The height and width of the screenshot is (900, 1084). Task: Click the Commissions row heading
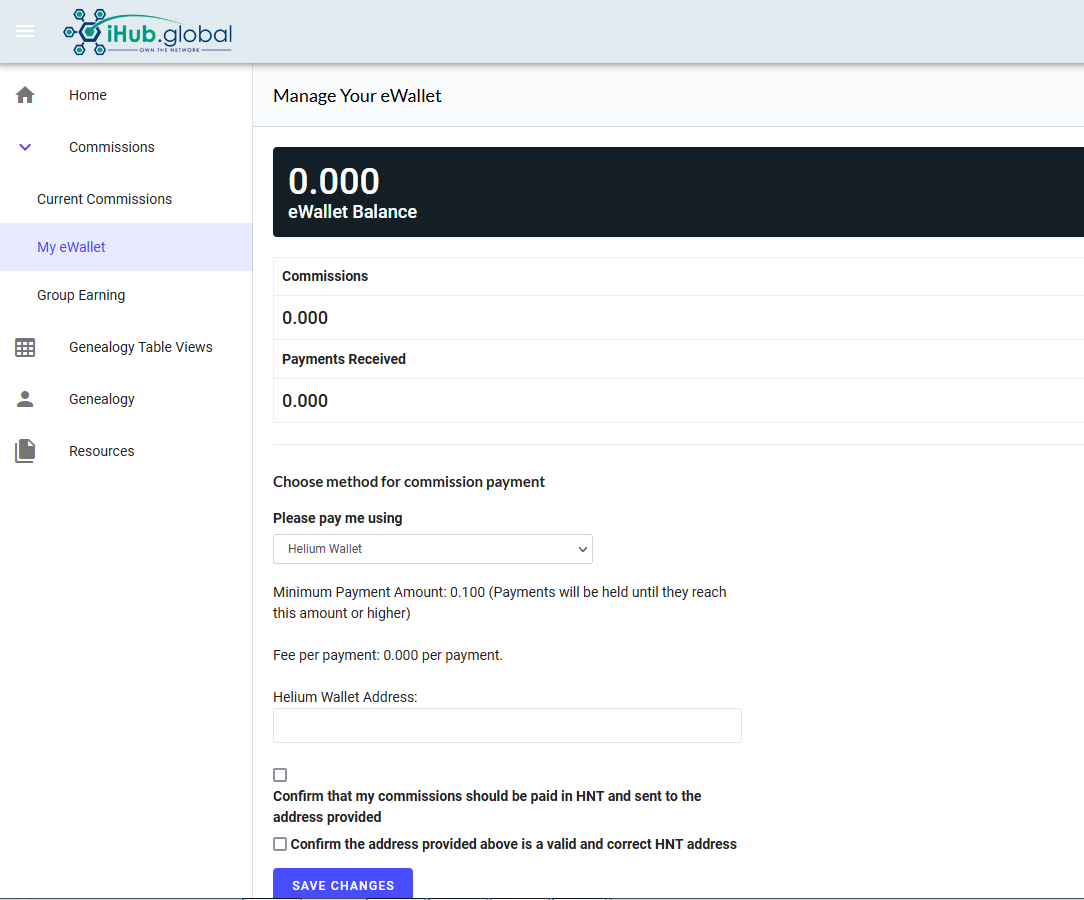coord(325,276)
